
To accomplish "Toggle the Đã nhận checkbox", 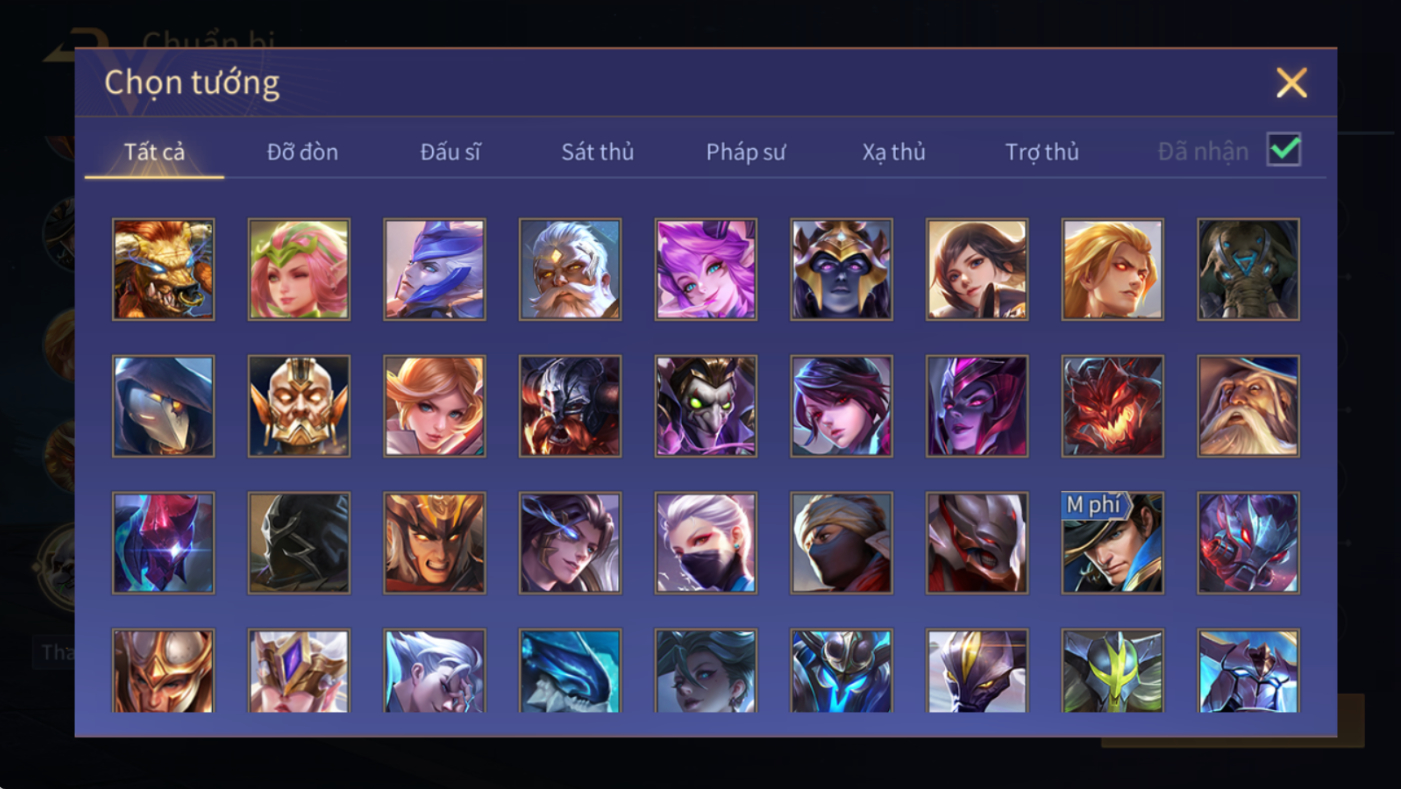I will tap(1284, 150).
